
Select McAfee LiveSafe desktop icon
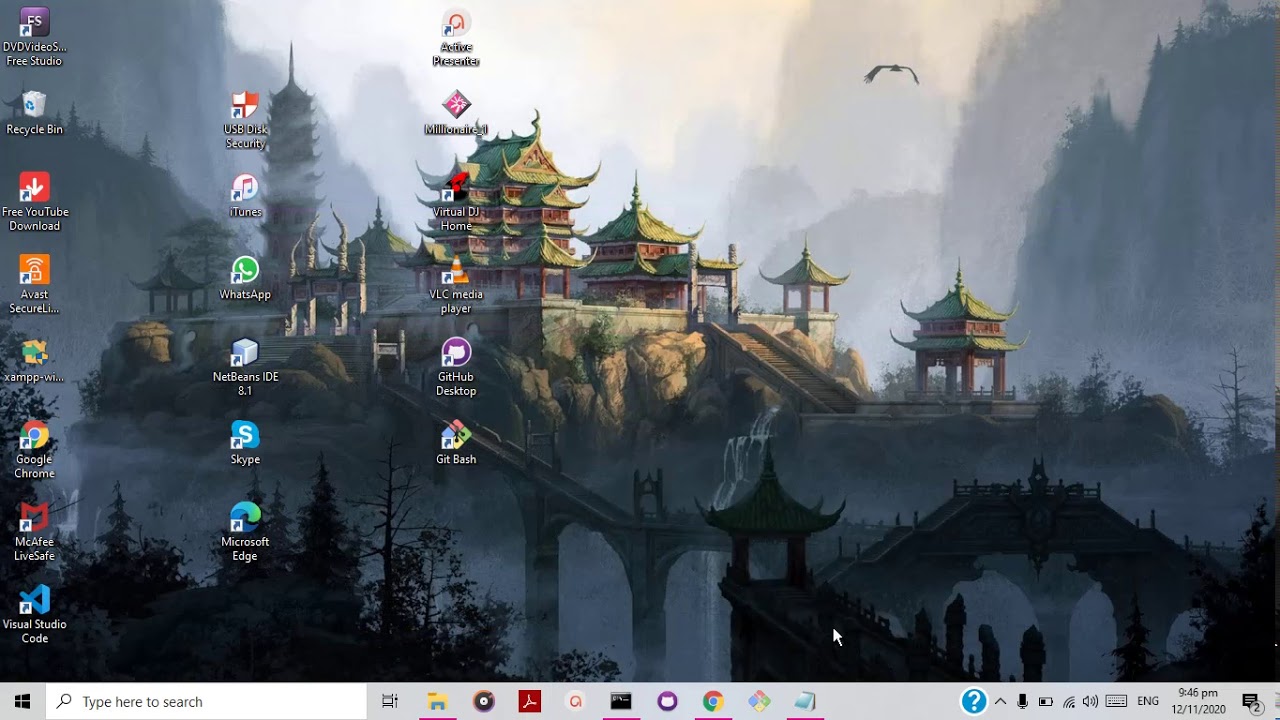(x=34, y=532)
